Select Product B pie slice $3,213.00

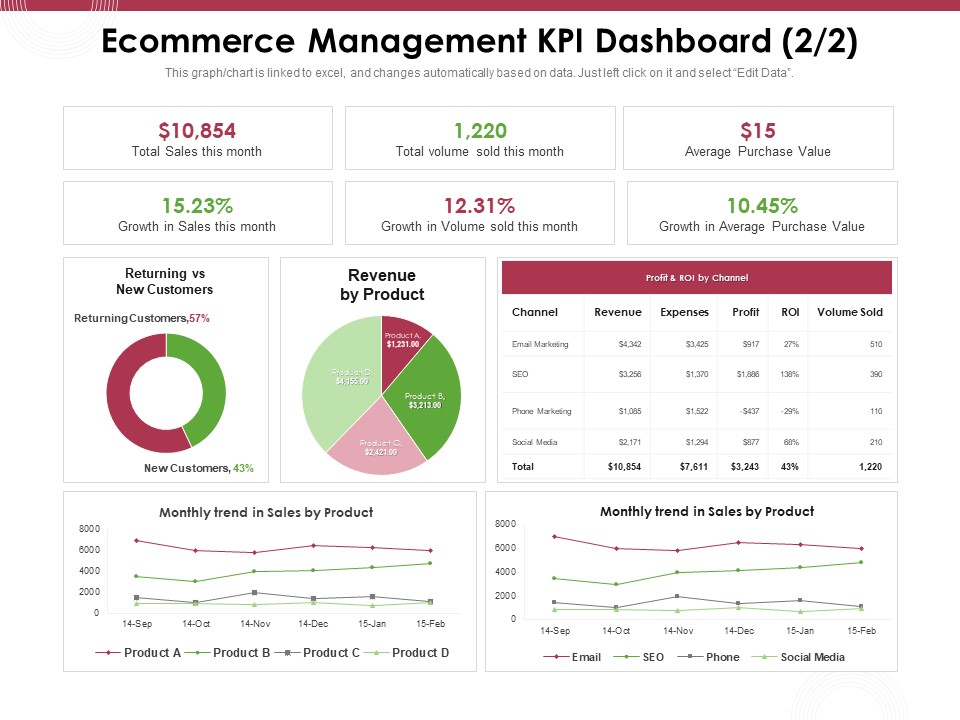pos(425,401)
